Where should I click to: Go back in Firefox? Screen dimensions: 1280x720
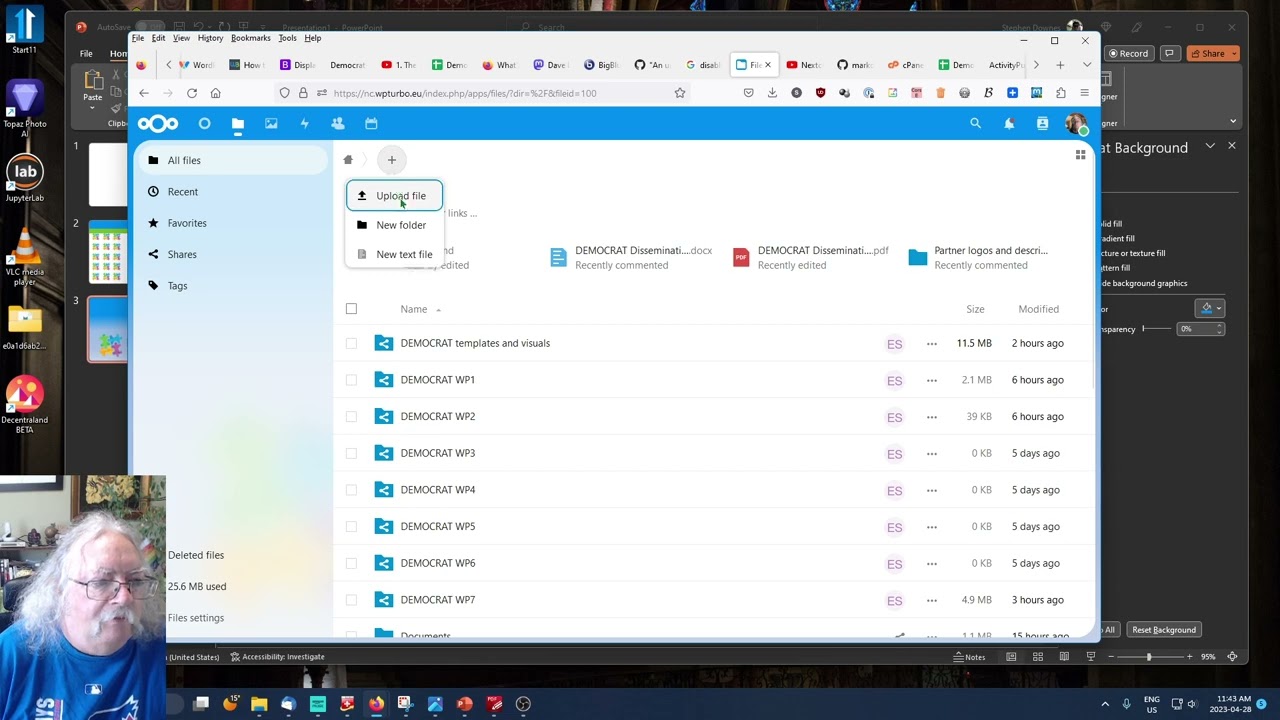[x=144, y=93]
